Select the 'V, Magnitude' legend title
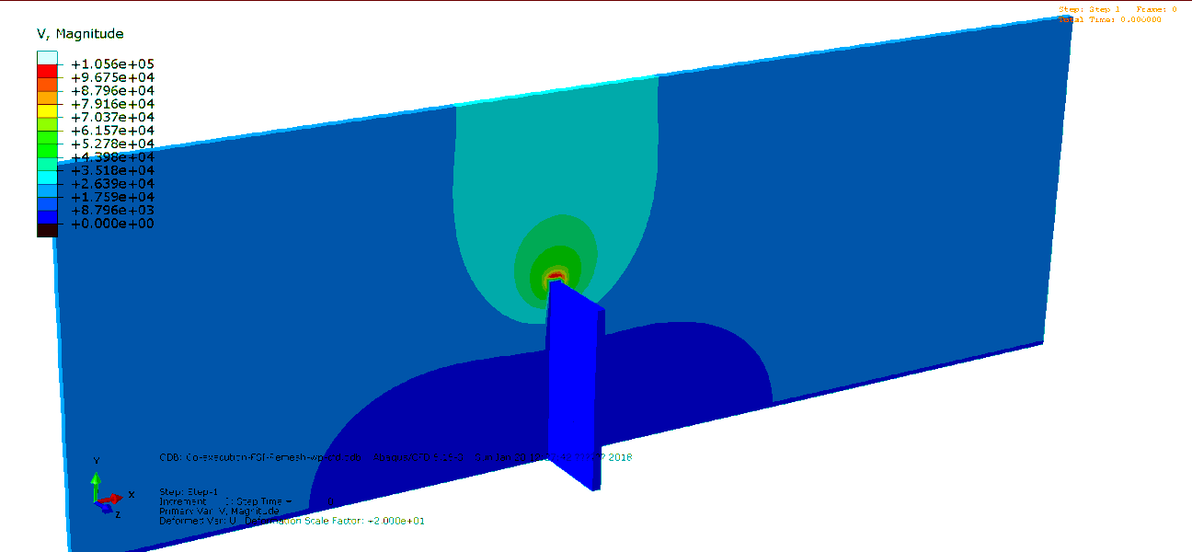This screenshot has height=552, width=1192. 80,34
